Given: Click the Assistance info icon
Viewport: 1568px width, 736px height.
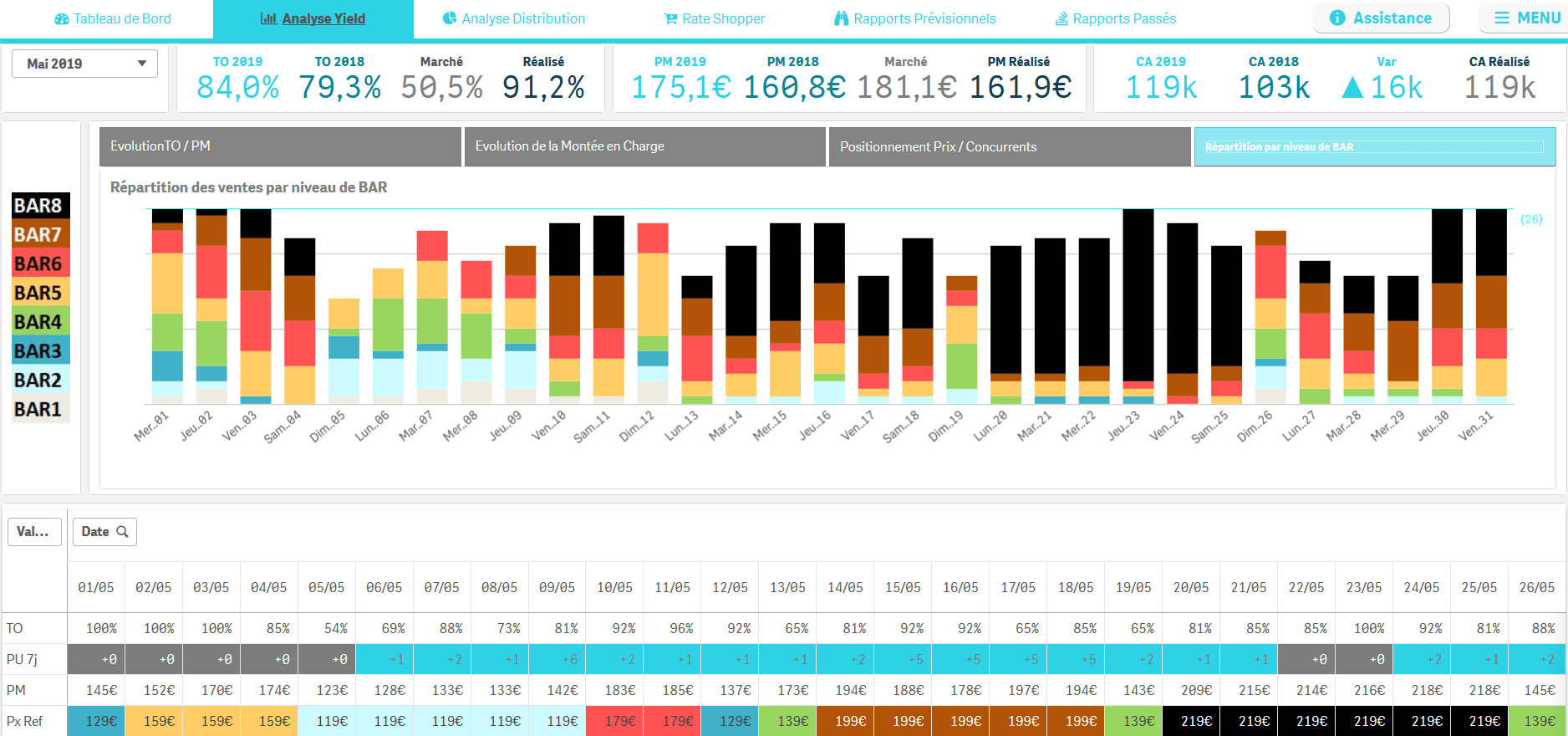Looking at the screenshot, I should tap(1337, 18).
